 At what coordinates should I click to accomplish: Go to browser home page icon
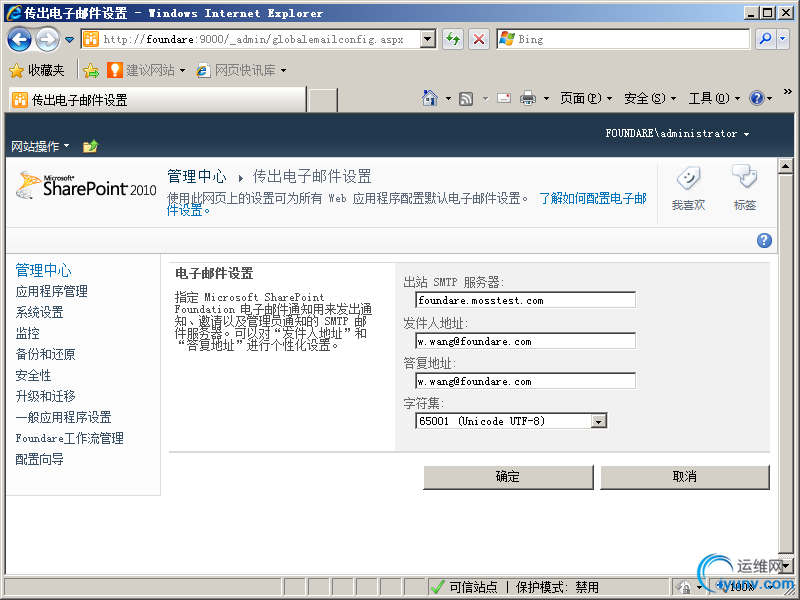(x=430, y=98)
